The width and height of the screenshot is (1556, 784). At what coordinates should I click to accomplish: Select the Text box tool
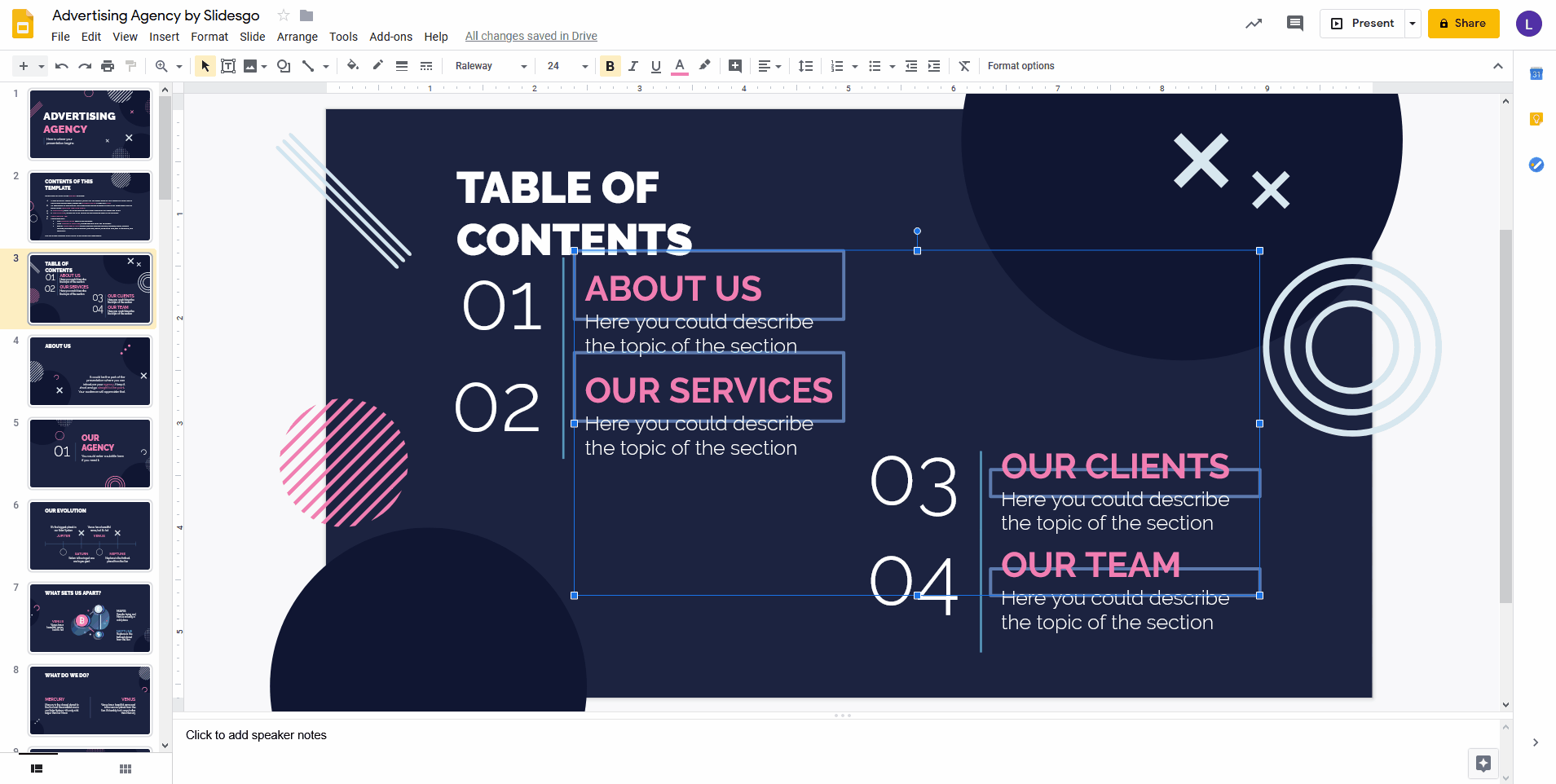coord(228,66)
